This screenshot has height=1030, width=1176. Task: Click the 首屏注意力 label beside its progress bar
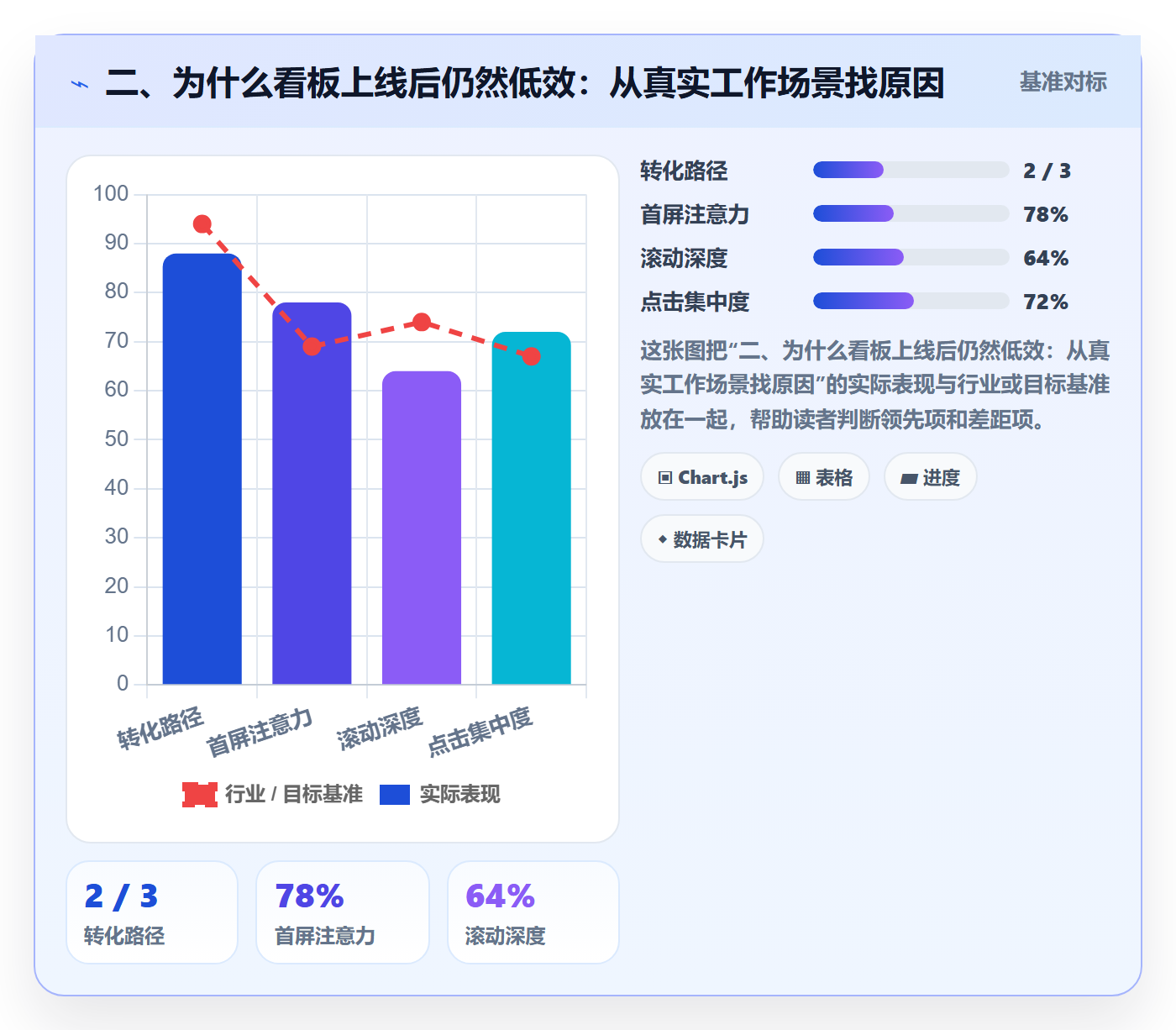pos(695,214)
